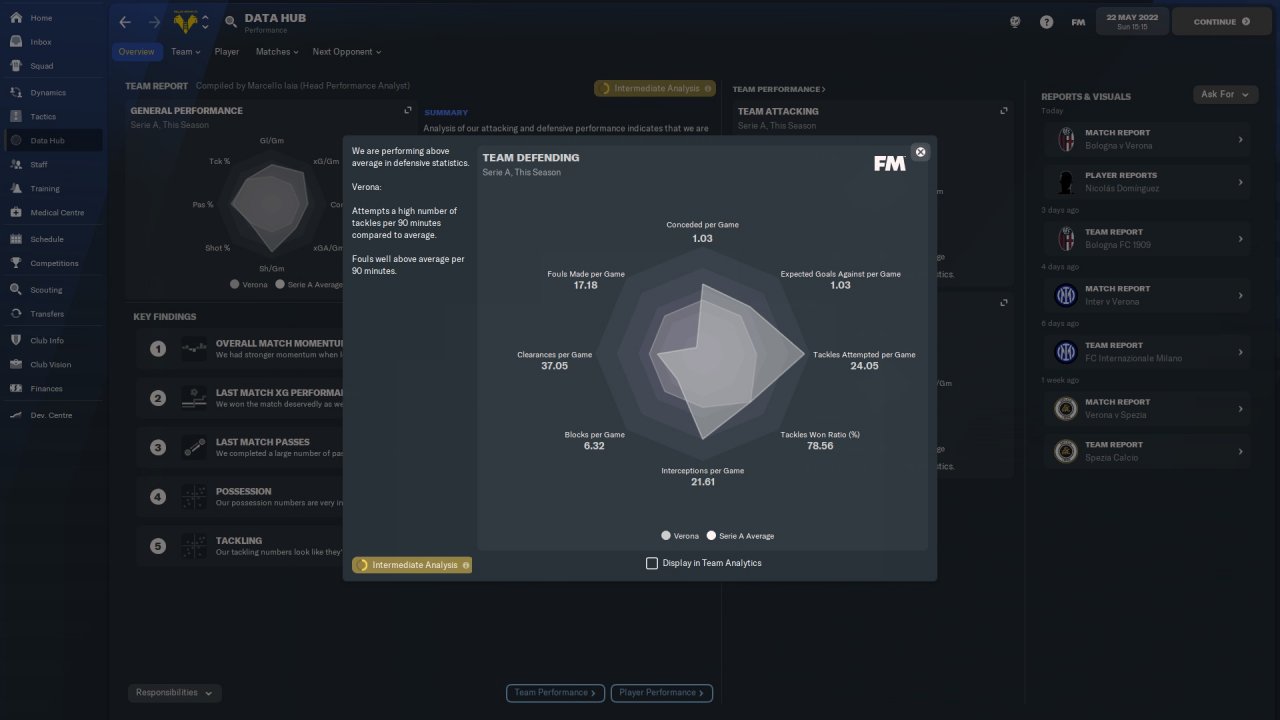Image resolution: width=1280 pixels, height=720 pixels.
Task: Switch to the Player tab
Action: click(227, 52)
